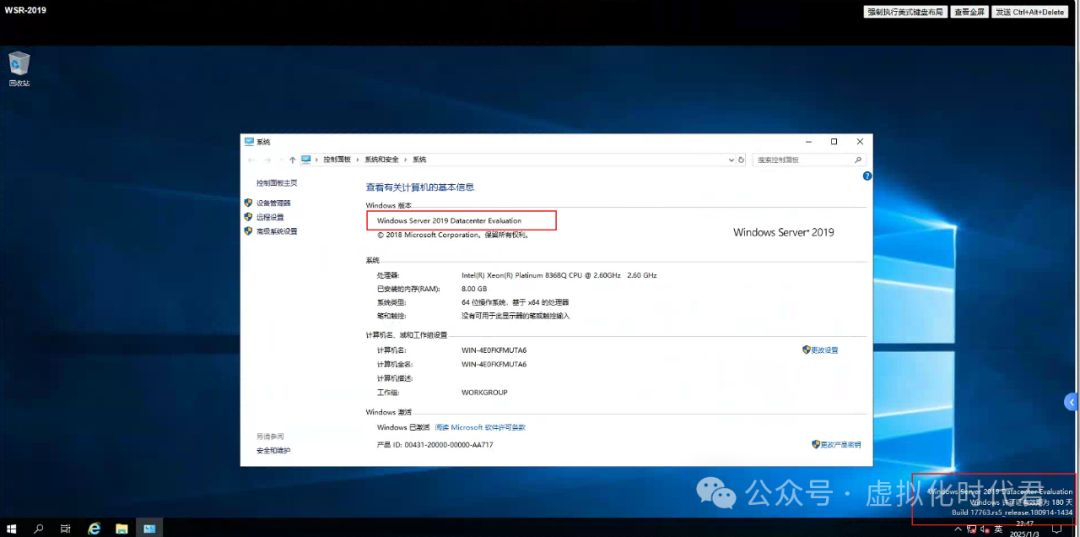Open the blue Help question mark
1080x537 pixels.
click(867, 176)
